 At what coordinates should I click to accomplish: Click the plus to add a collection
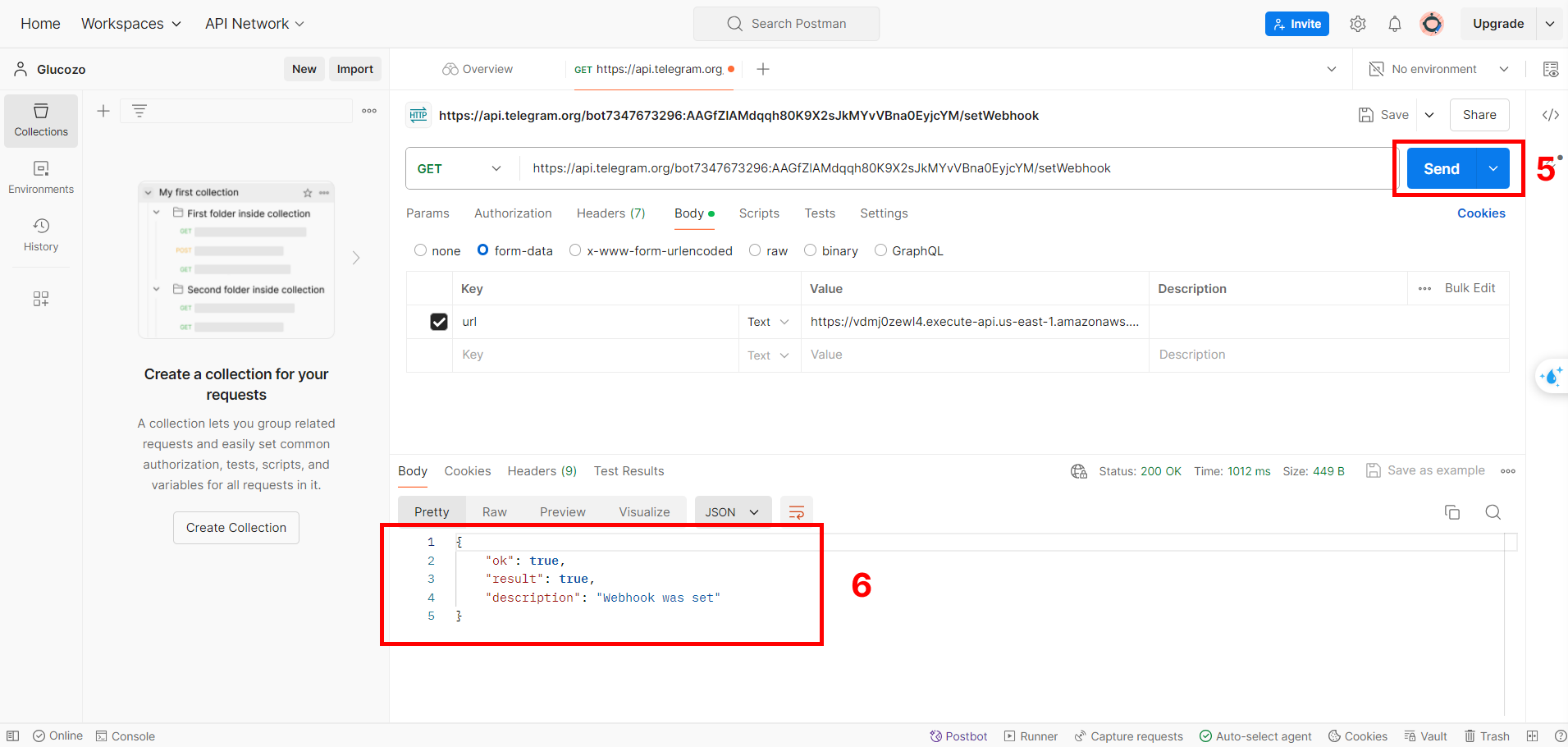[x=103, y=111]
